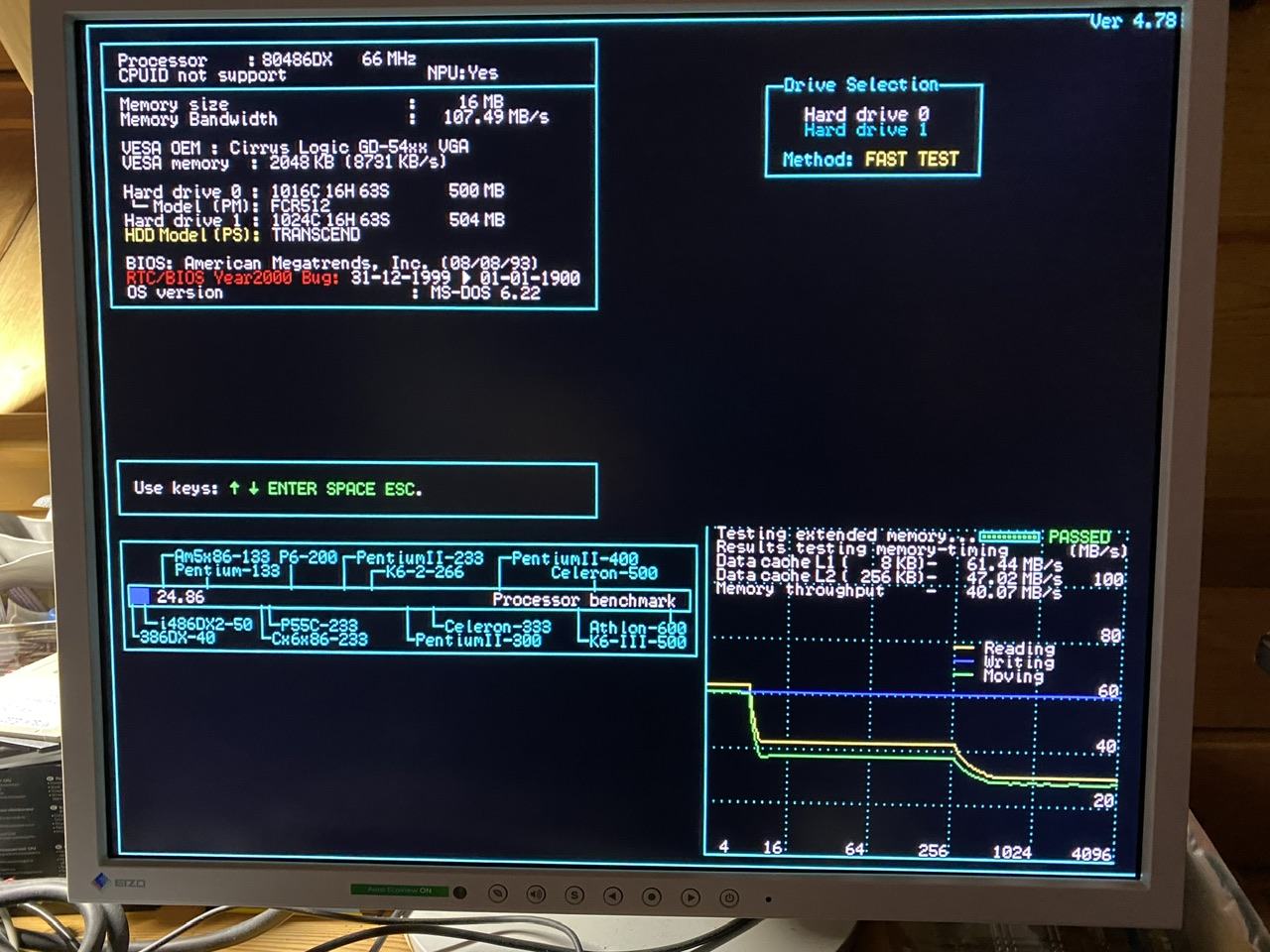The image size is (1270, 952).
Task: Click the 107.49 MB/s memory bandwidth value
Action: tap(495, 117)
